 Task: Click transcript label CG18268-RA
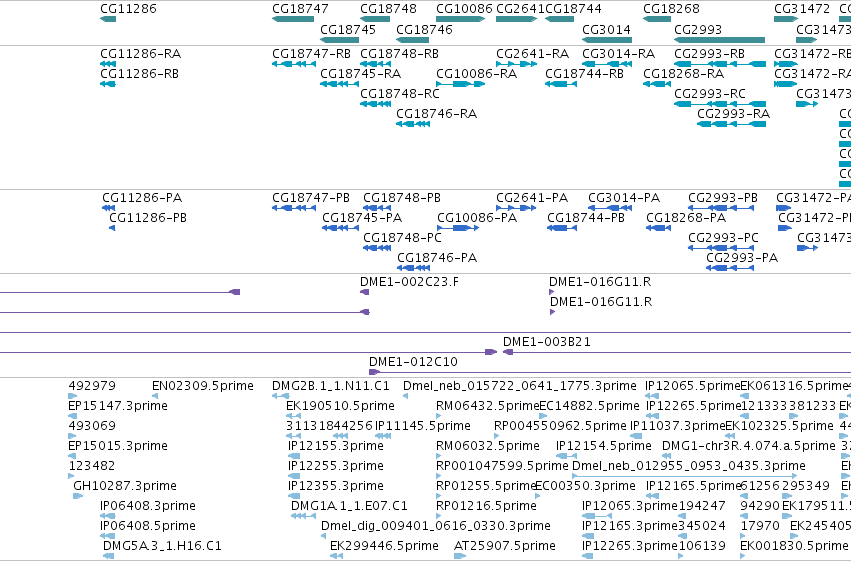683,73
